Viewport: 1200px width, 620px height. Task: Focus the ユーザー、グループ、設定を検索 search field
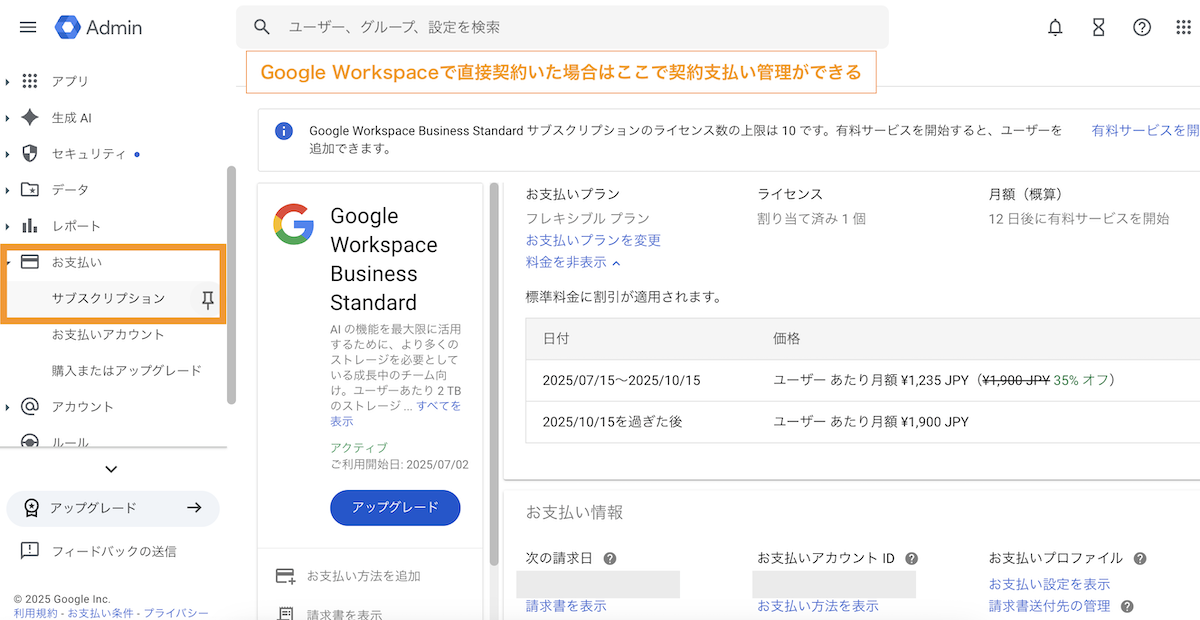562,27
